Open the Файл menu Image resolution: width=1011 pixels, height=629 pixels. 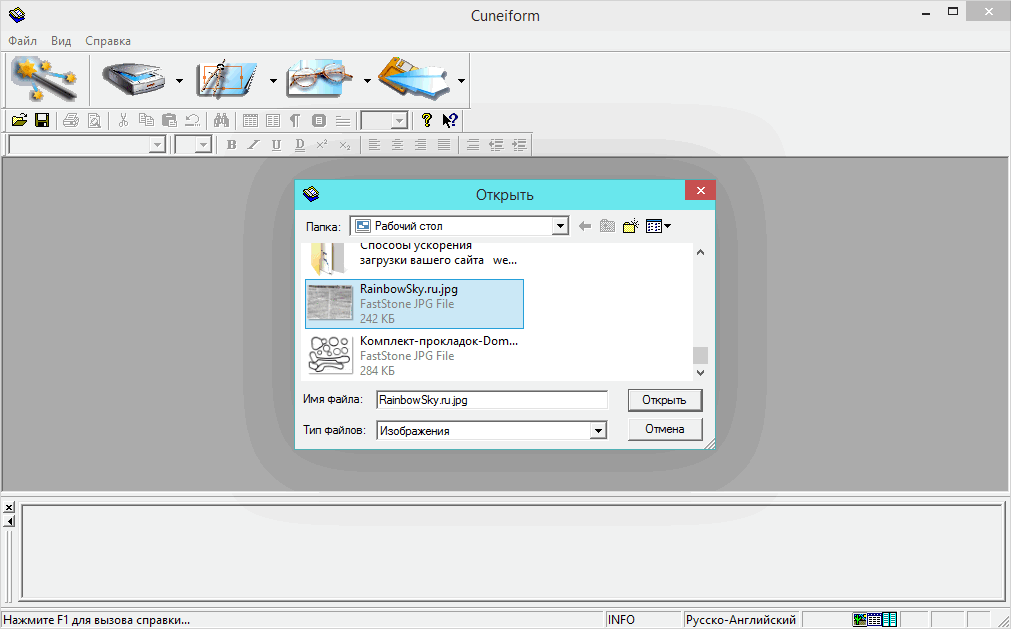22,41
